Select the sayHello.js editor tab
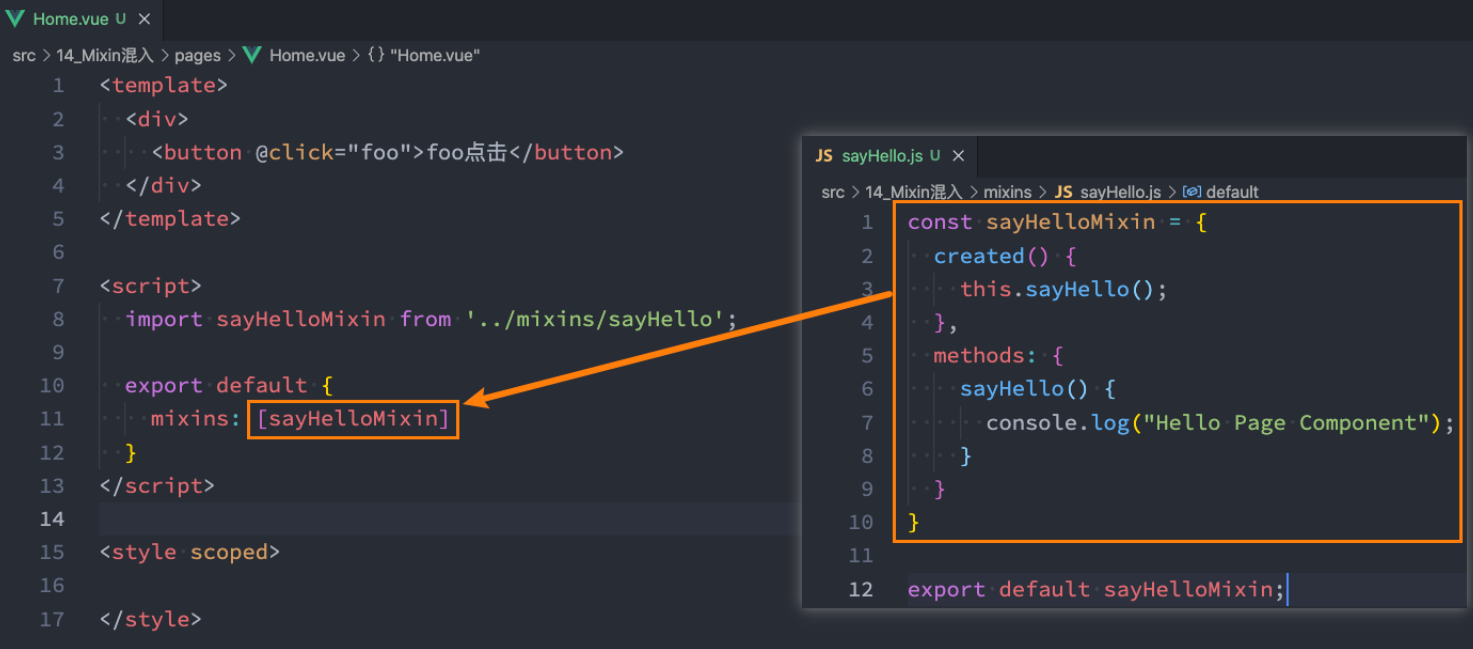This screenshot has height=649, width=1473. 889,156
